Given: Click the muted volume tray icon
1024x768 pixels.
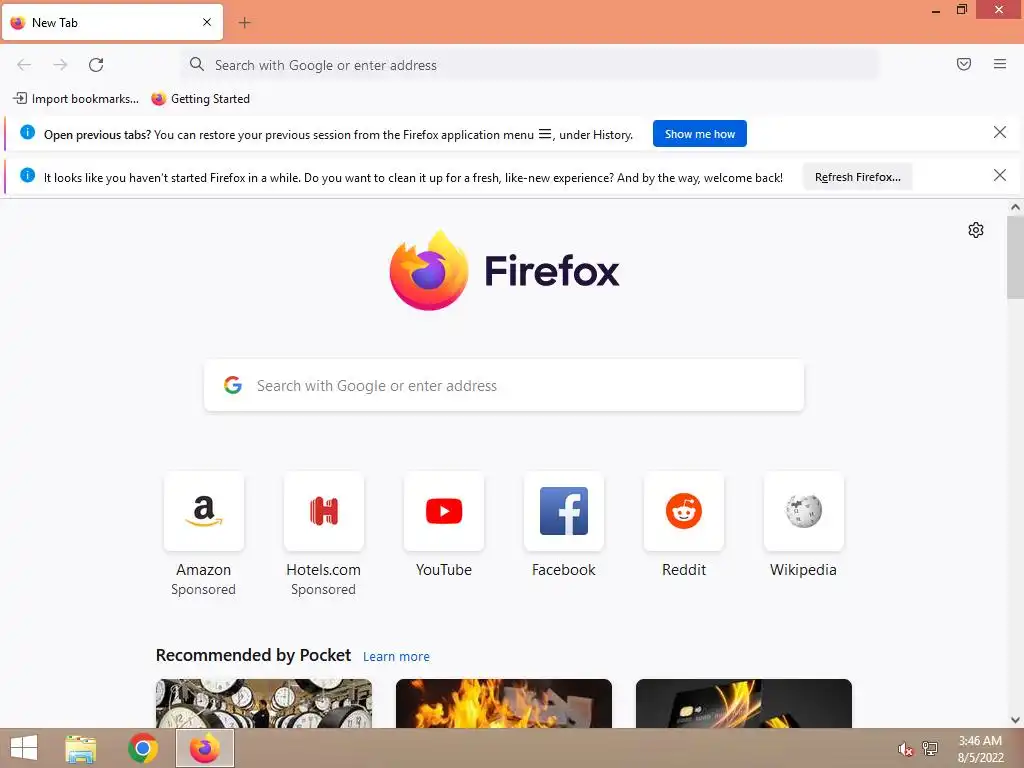Looking at the screenshot, I should [905, 749].
